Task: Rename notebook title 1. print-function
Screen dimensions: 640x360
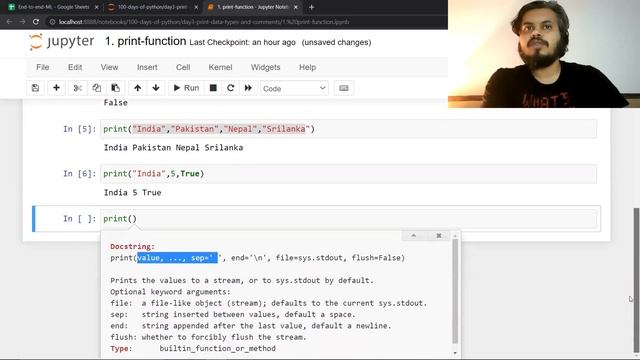Action: coord(145,42)
